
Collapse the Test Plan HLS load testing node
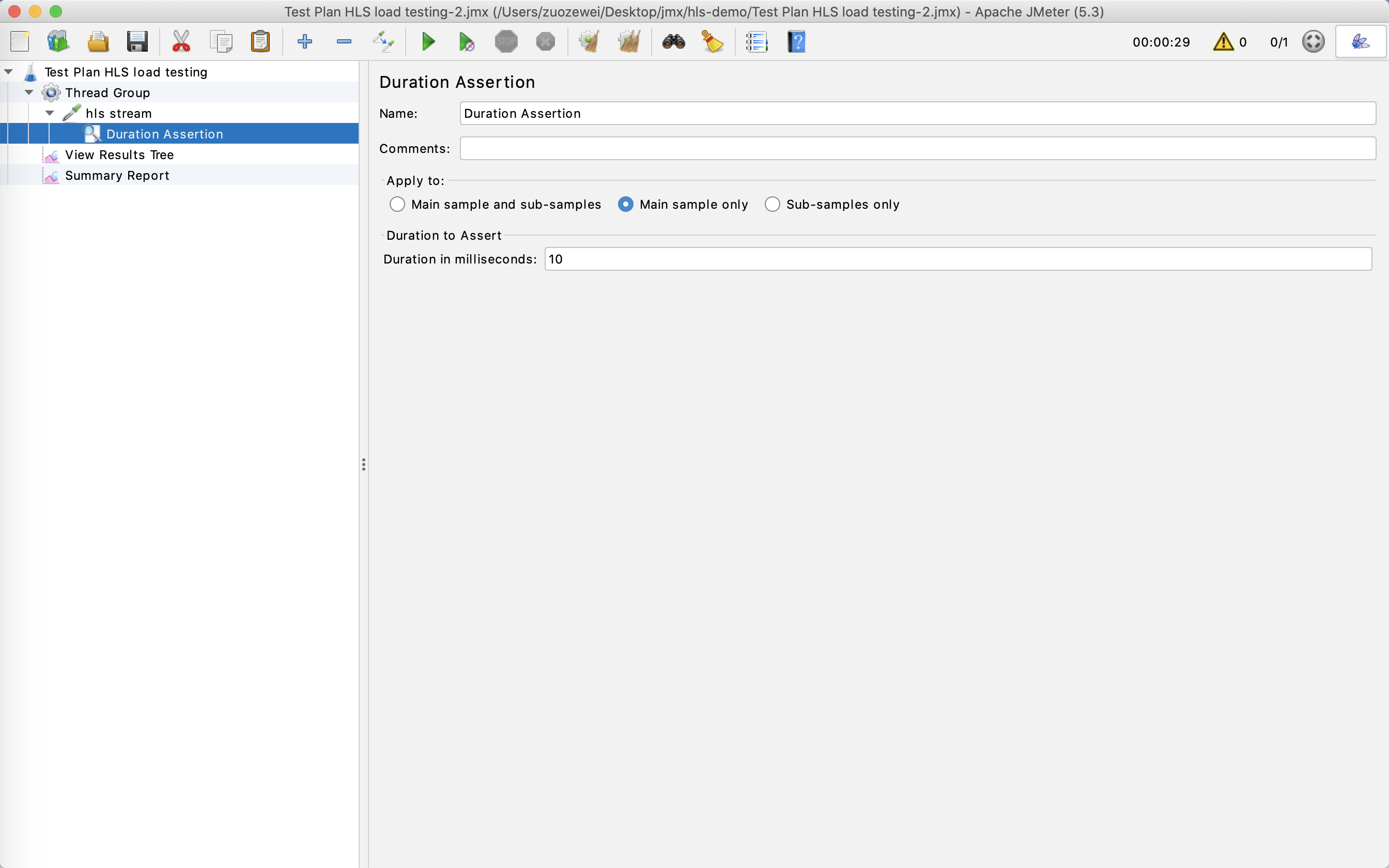[x=9, y=72]
